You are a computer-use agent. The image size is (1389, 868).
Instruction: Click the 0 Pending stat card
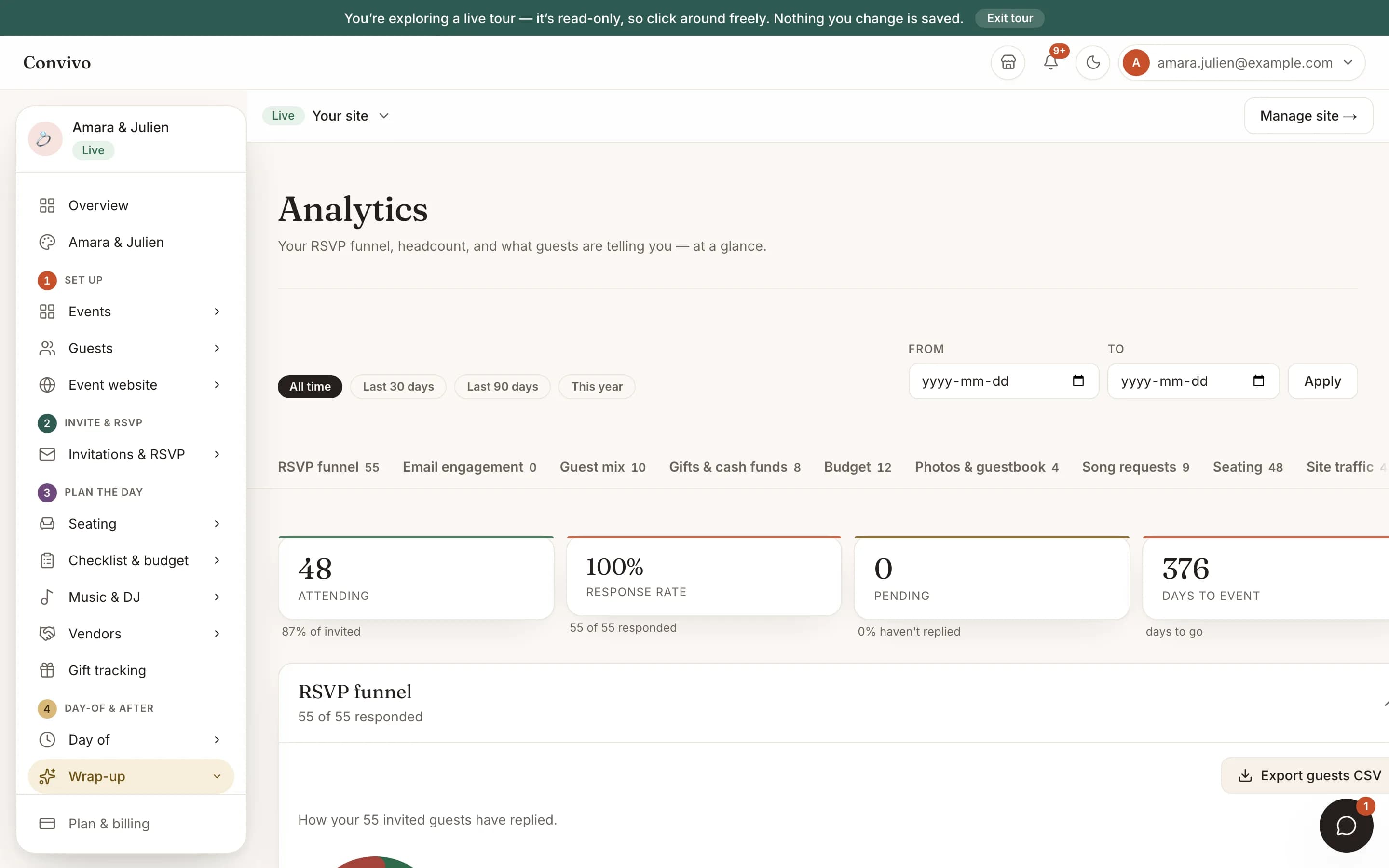pos(992,578)
